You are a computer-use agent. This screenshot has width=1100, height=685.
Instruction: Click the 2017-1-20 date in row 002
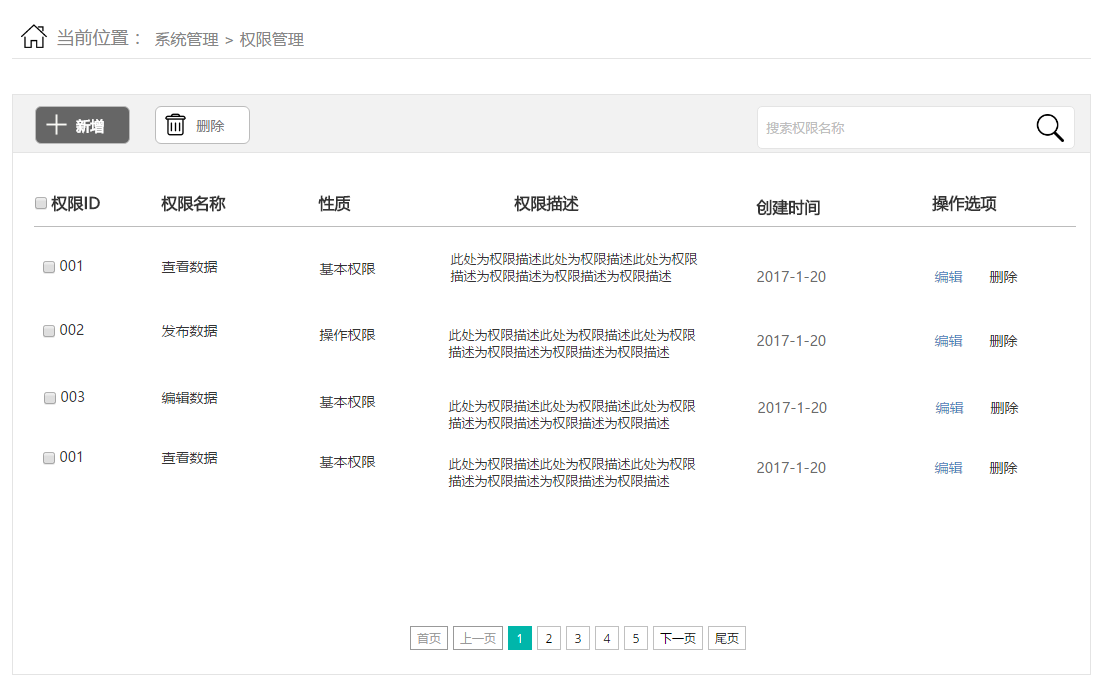tap(791, 340)
